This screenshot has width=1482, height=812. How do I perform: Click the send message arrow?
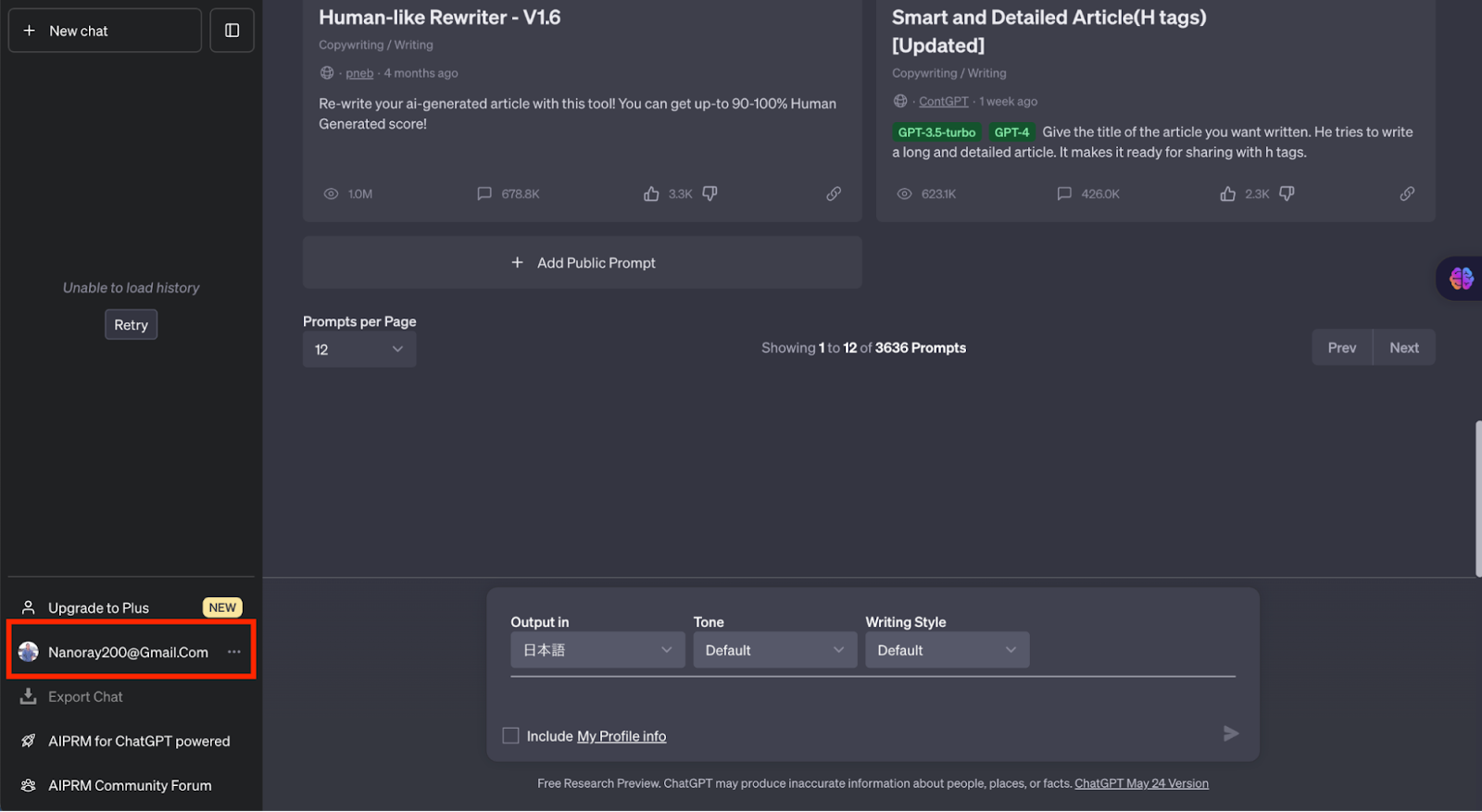(1230, 734)
